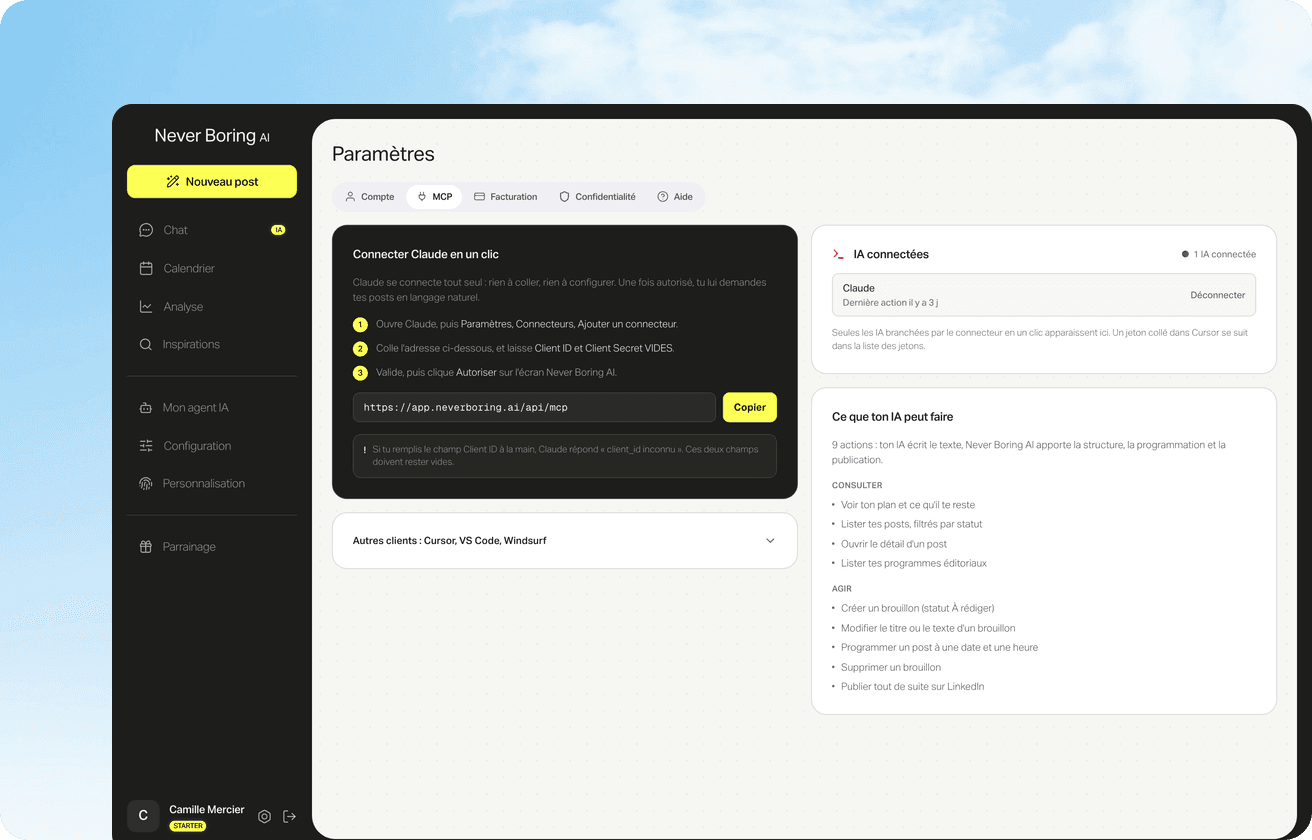Screen dimensions: 1312x840
Task: Click 'Lister tes posts, filtrés par statut'
Action: (x=912, y=524)
